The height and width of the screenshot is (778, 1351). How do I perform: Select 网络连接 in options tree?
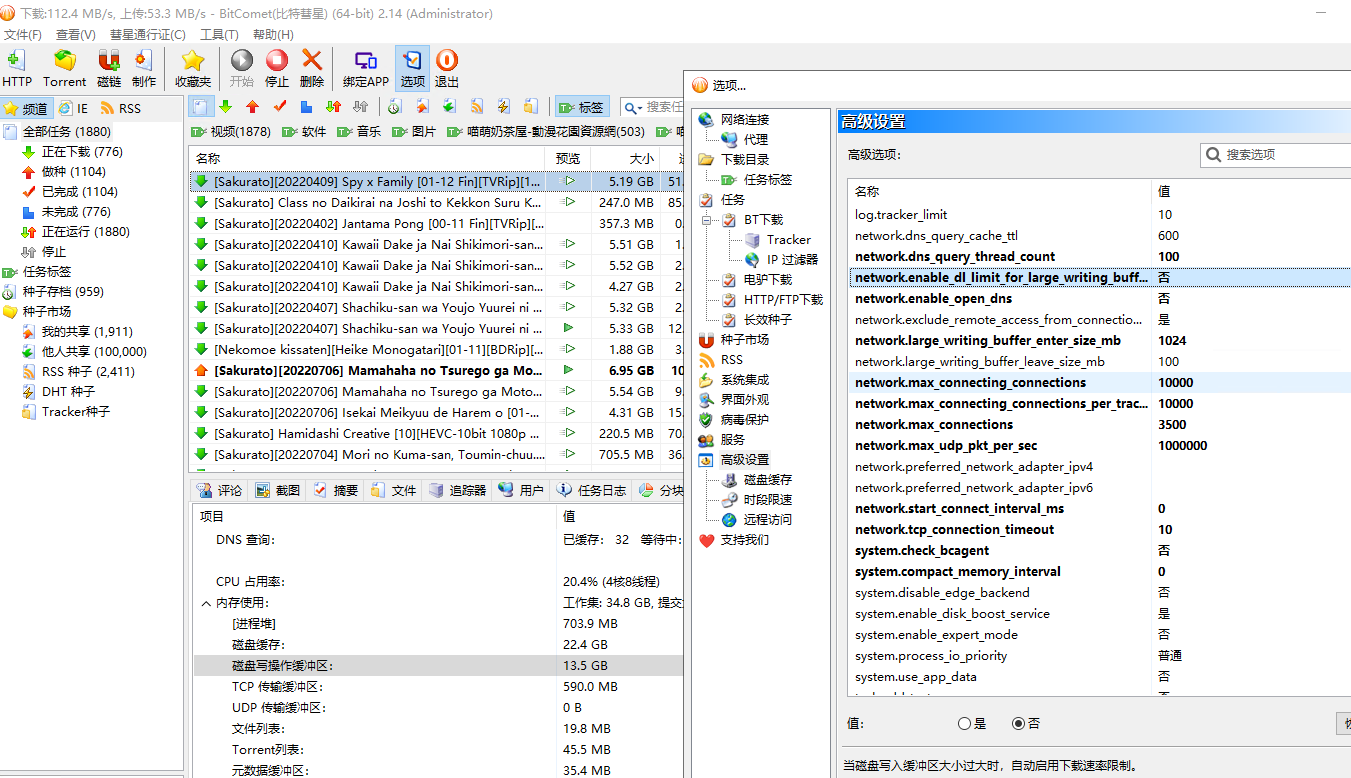click(x=745, y=119)
